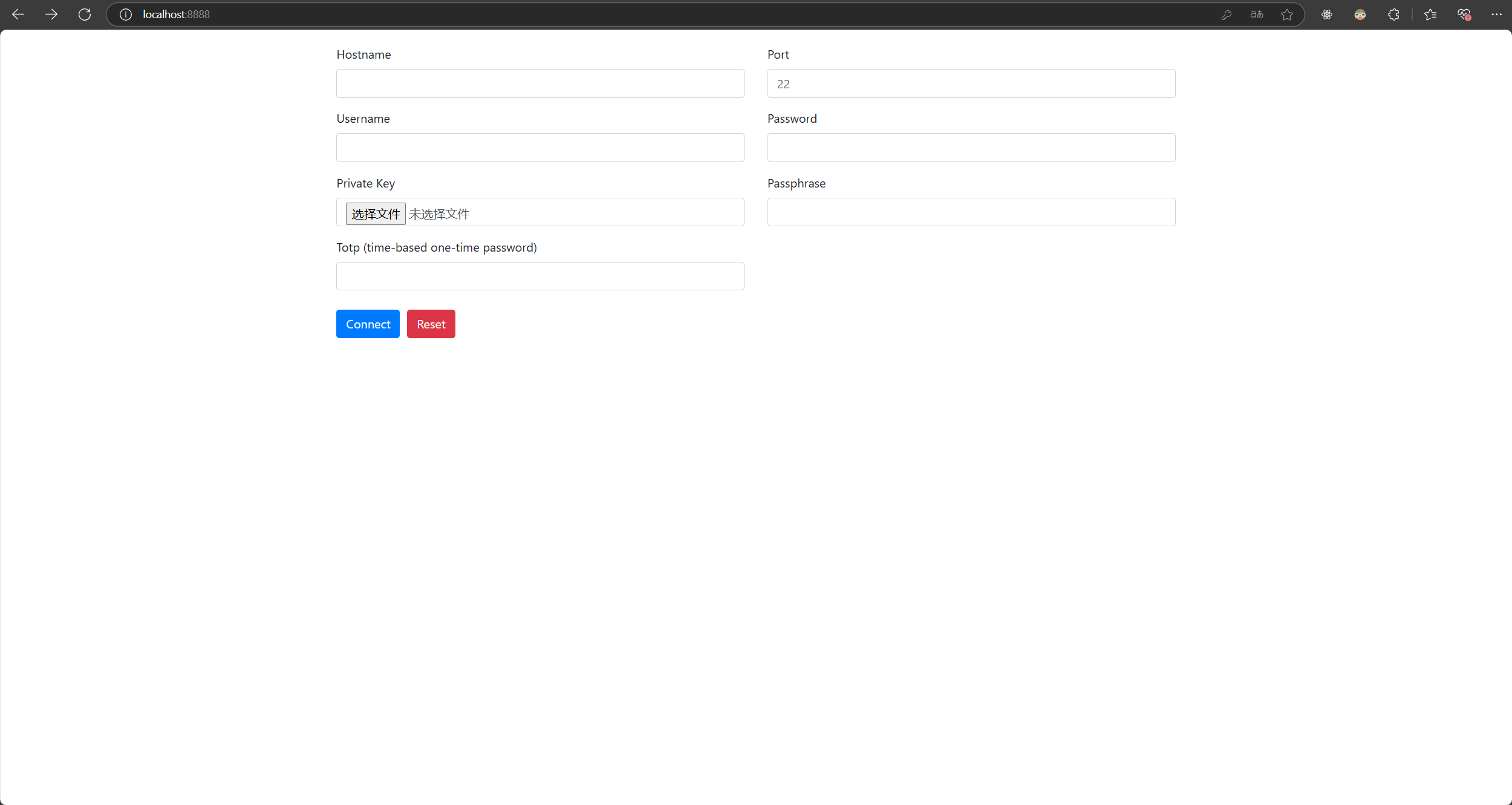This screenshot has width=1512, height=805.
Task: Navigate forward one page
Action: click(51, 14)
